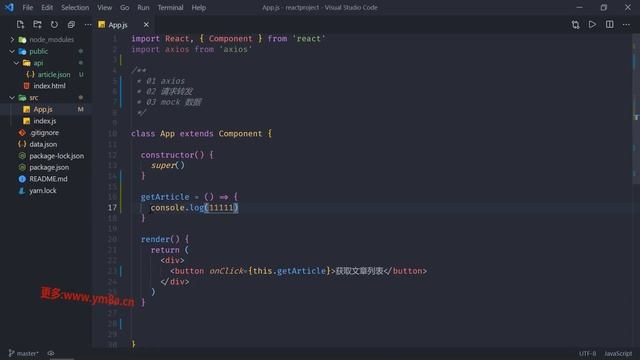Select App.js in file tree
640x360 pixels.
click(x=43, y=109)
